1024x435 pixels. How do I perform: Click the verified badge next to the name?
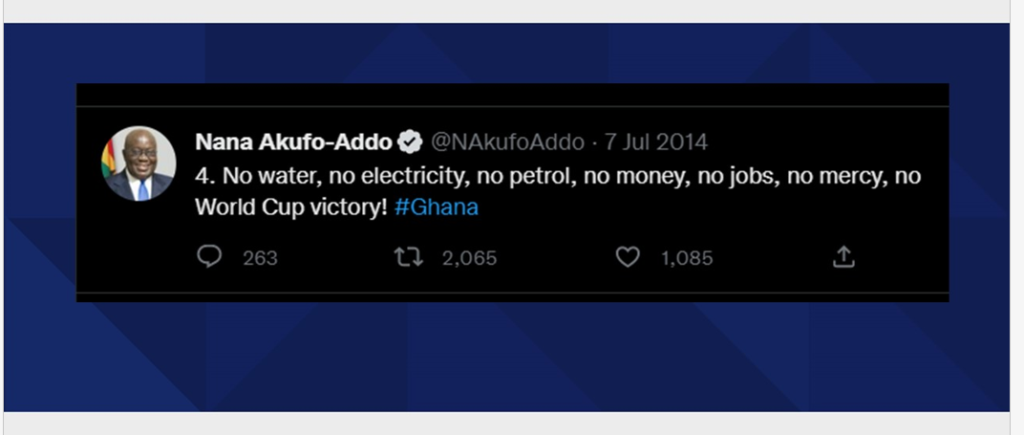click(410, 141)
